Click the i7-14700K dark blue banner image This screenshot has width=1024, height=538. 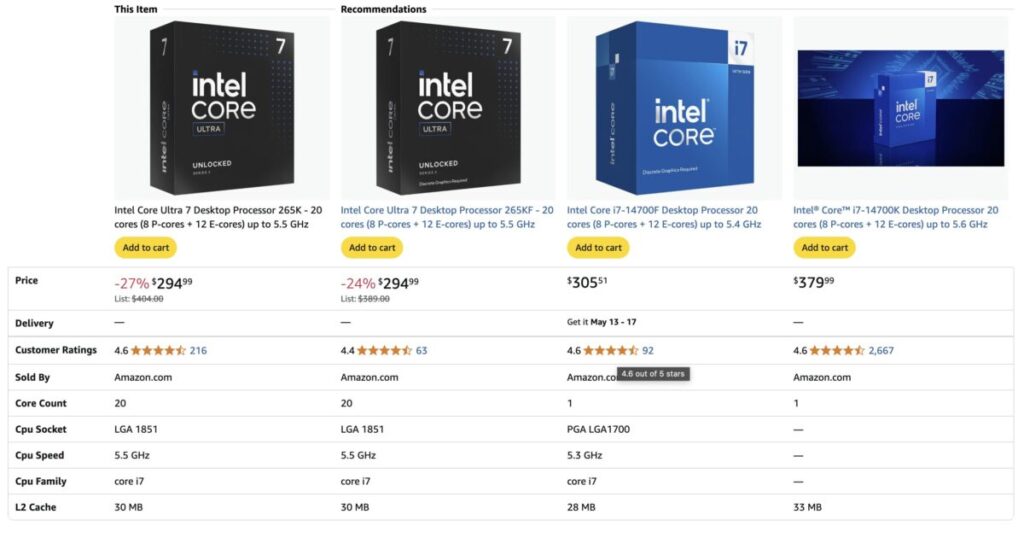901,108
